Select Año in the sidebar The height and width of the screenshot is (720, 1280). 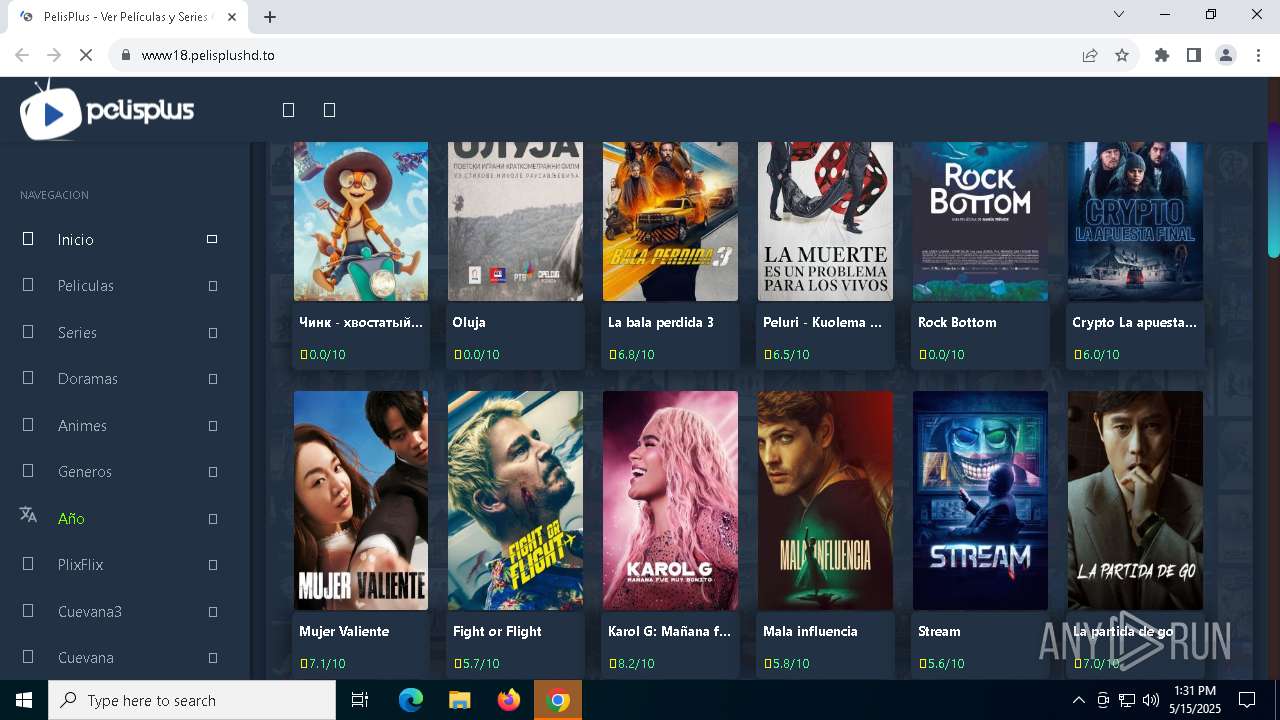coord(71,519)
